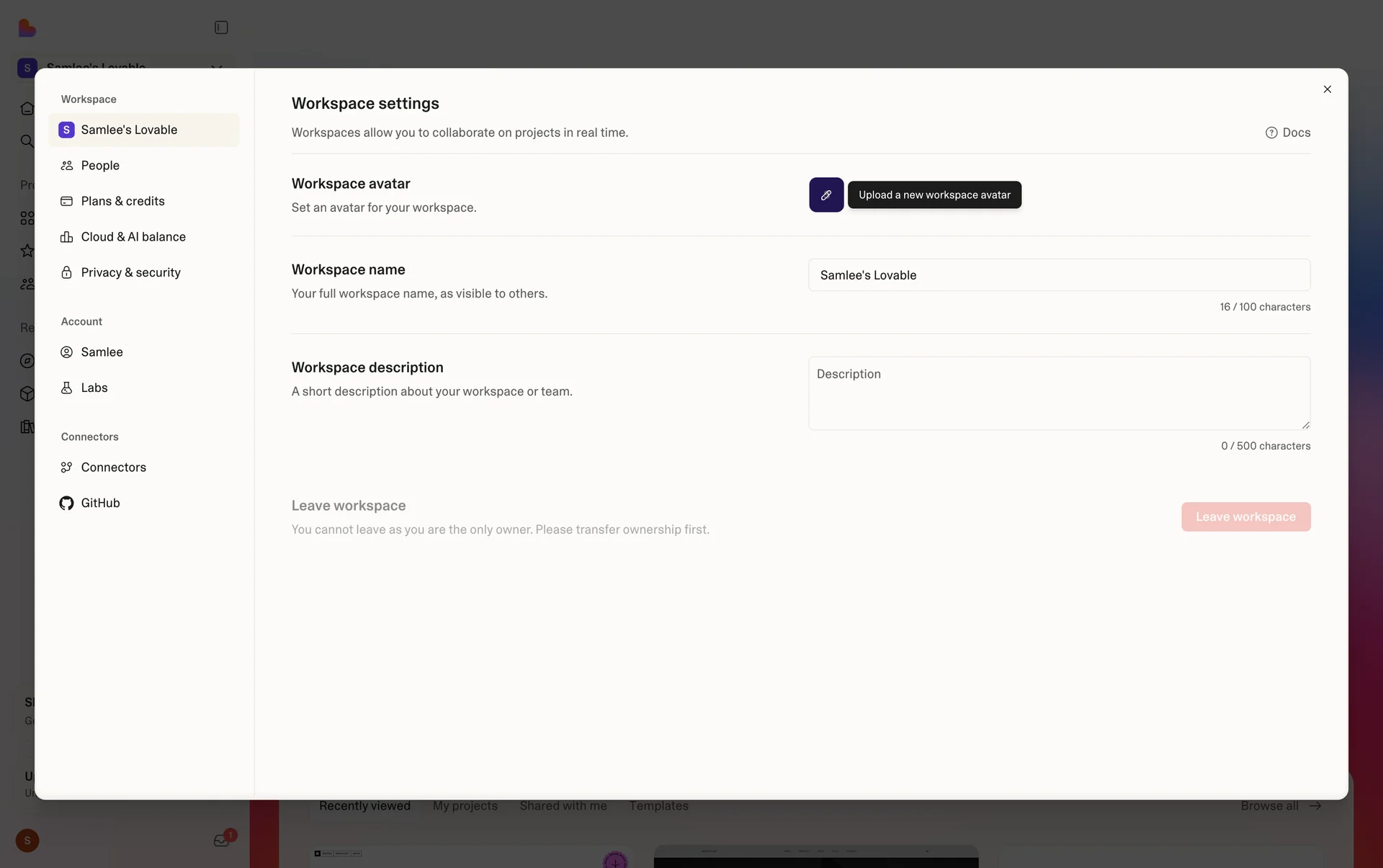
Task: Click the Workspace name input field
Action: (1058, 275)
